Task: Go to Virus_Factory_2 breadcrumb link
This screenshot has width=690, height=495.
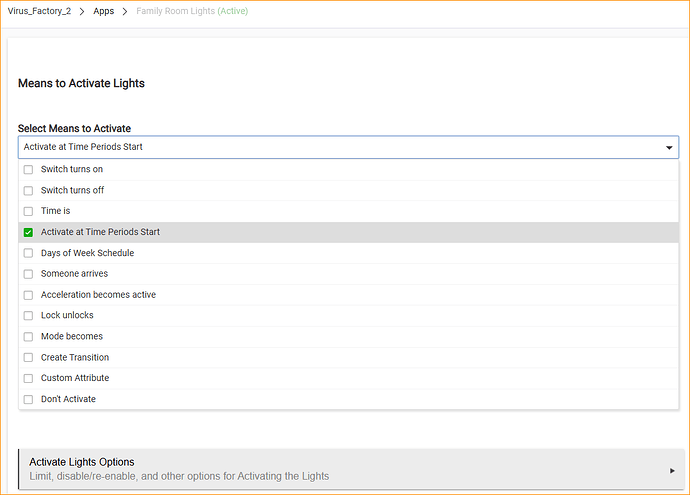Action: click(x=40, y=12)
